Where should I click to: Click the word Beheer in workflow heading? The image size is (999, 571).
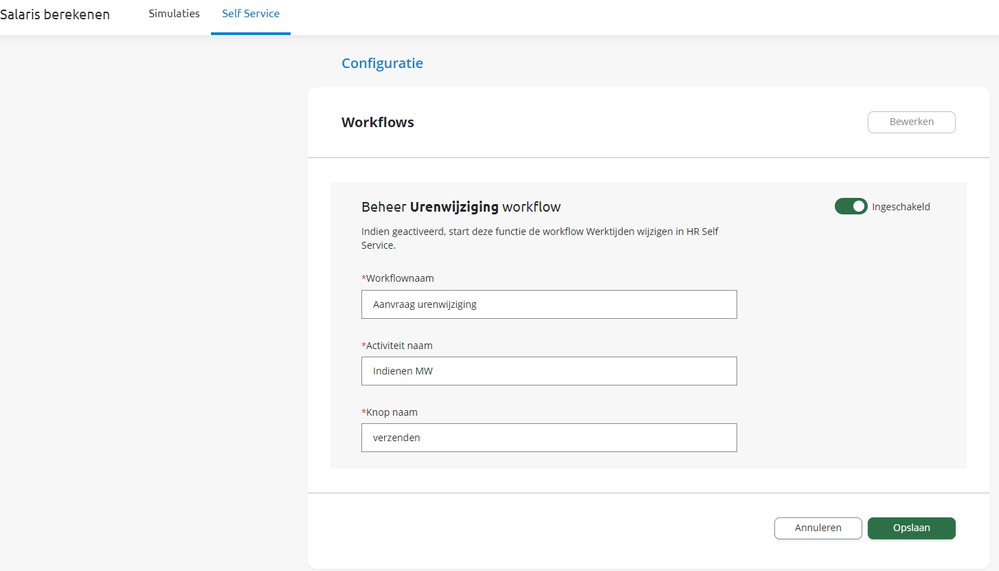[383, 207]
